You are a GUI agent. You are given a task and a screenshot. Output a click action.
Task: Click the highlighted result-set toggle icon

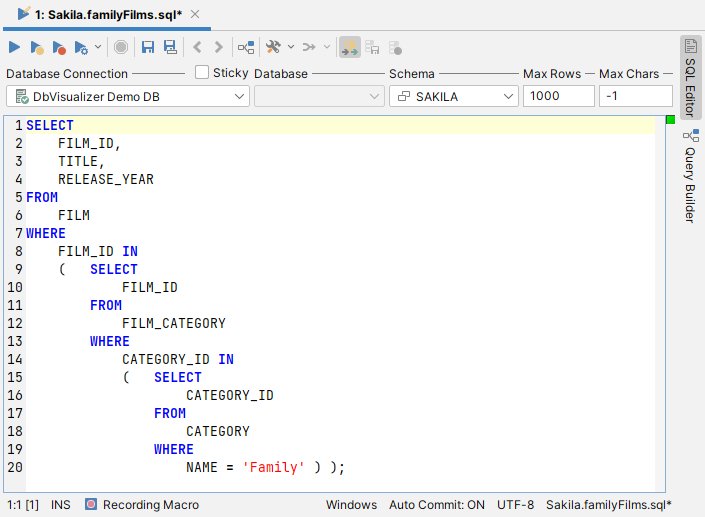[349, 47]
